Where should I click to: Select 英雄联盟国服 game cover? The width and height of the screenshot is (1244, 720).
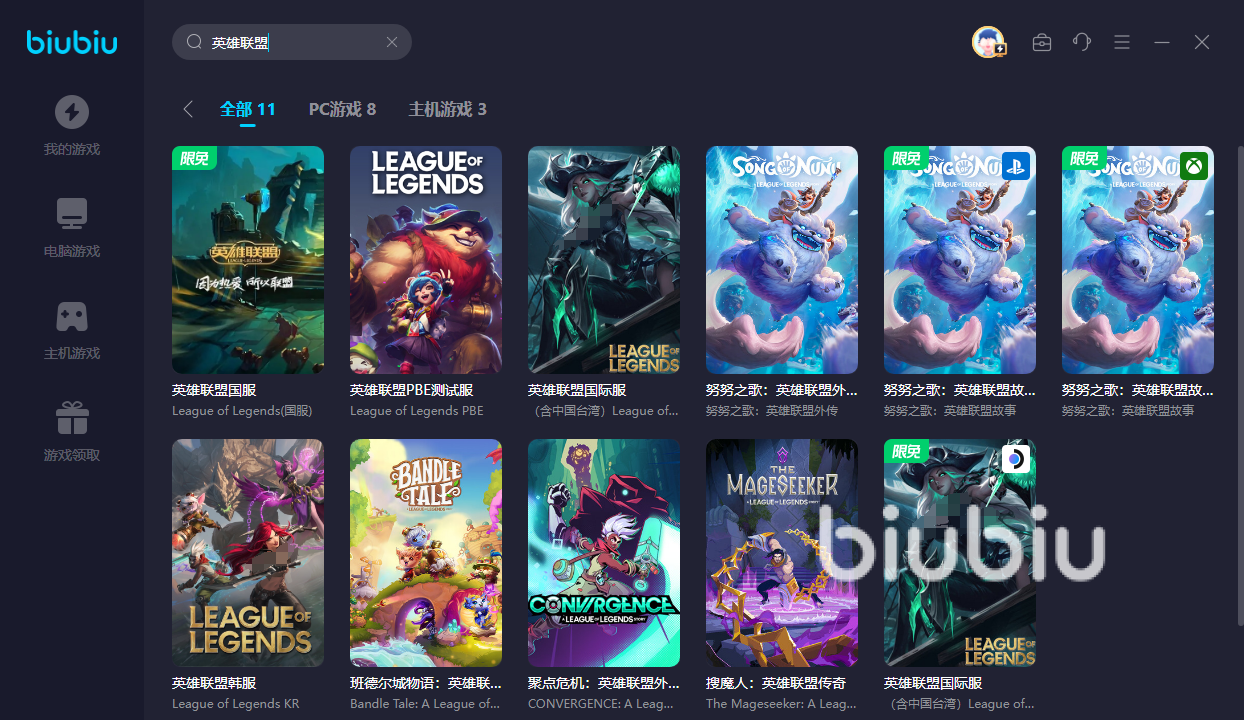(x=248, y=260)
